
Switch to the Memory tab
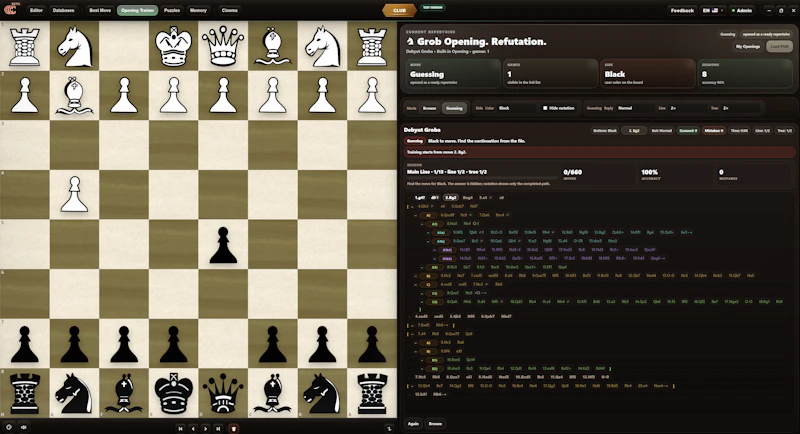(x=198, y=10)
